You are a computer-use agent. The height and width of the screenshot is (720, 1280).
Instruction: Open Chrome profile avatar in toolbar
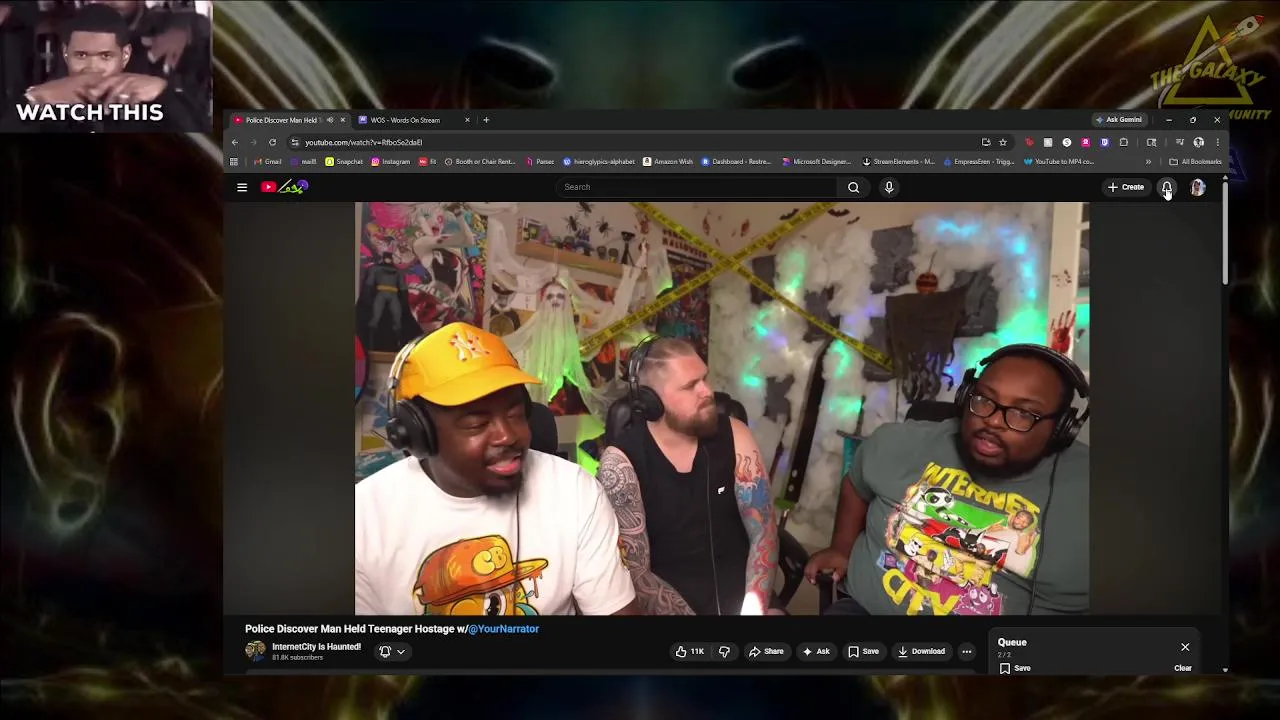1198,142
